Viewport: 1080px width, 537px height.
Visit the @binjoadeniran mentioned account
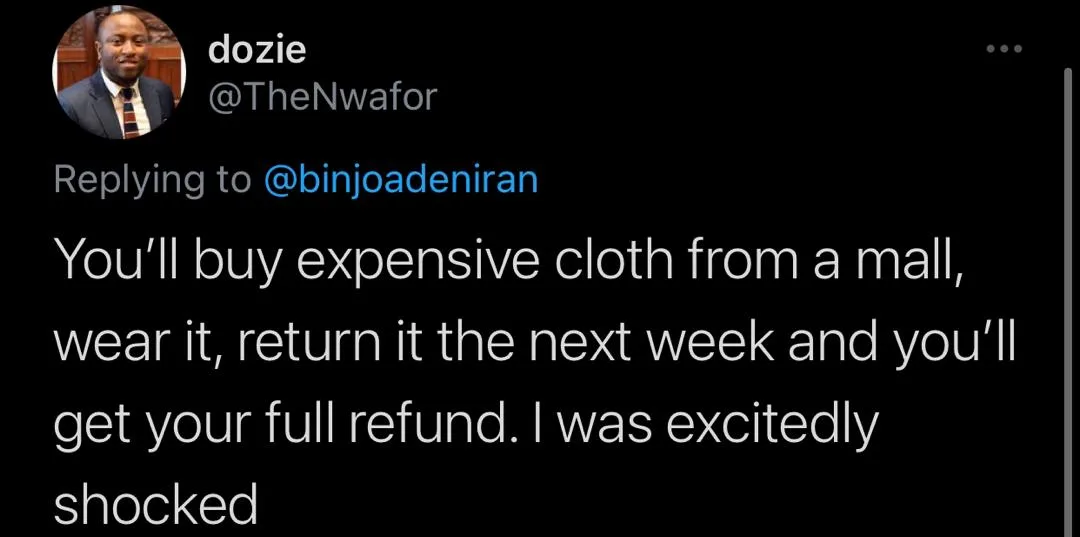[x=400, y=180]
